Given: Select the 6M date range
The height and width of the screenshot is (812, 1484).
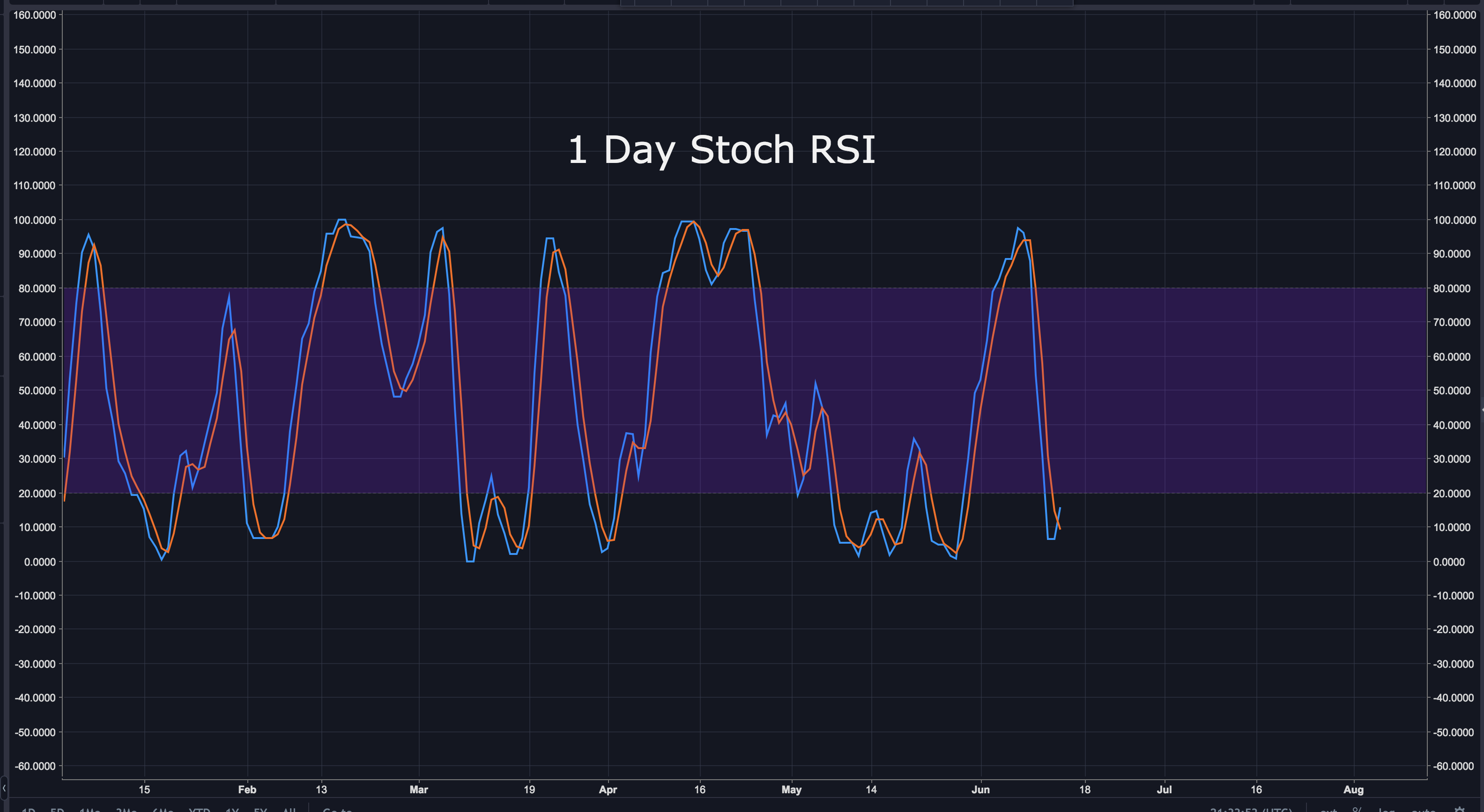Looking at the screenshot, I should tap(163, 810).
